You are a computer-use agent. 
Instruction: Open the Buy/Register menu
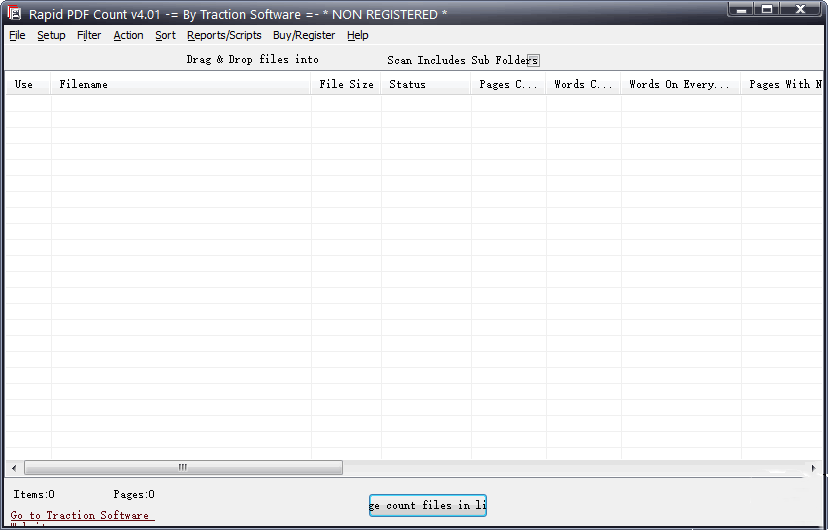coord(304,35)
